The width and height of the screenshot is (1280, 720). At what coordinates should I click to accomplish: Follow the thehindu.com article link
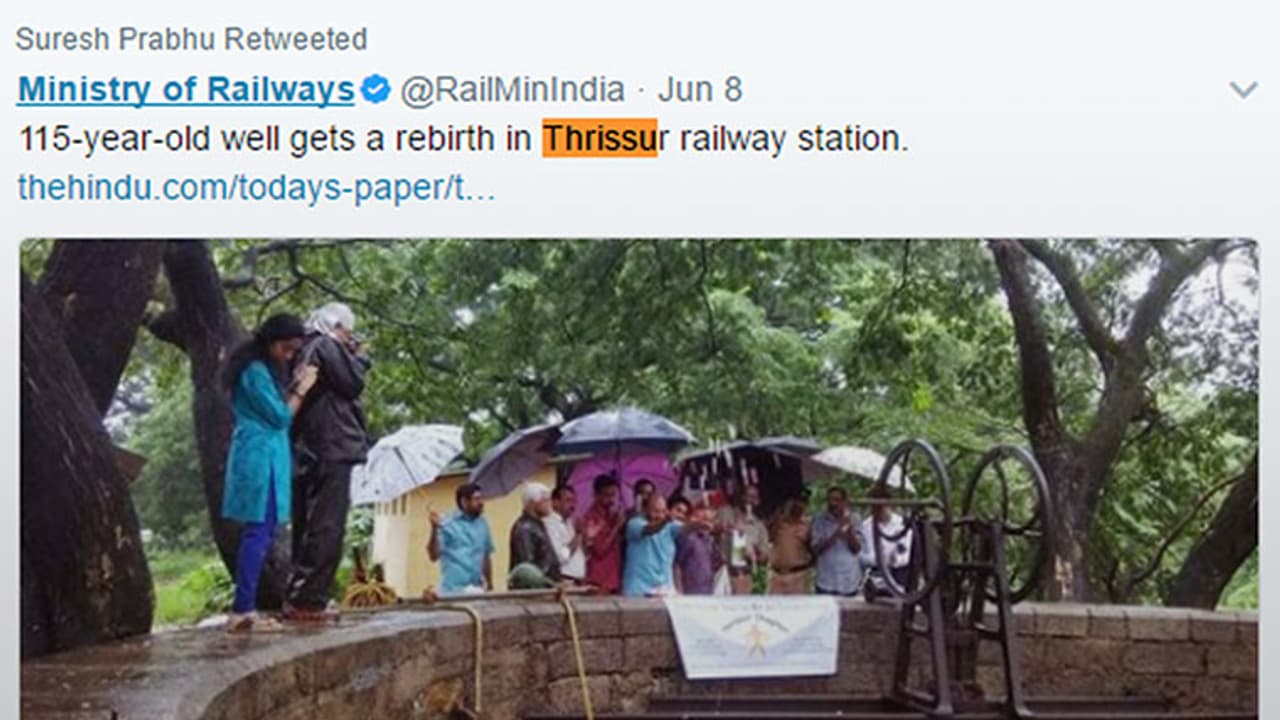[x=256, y=187]
